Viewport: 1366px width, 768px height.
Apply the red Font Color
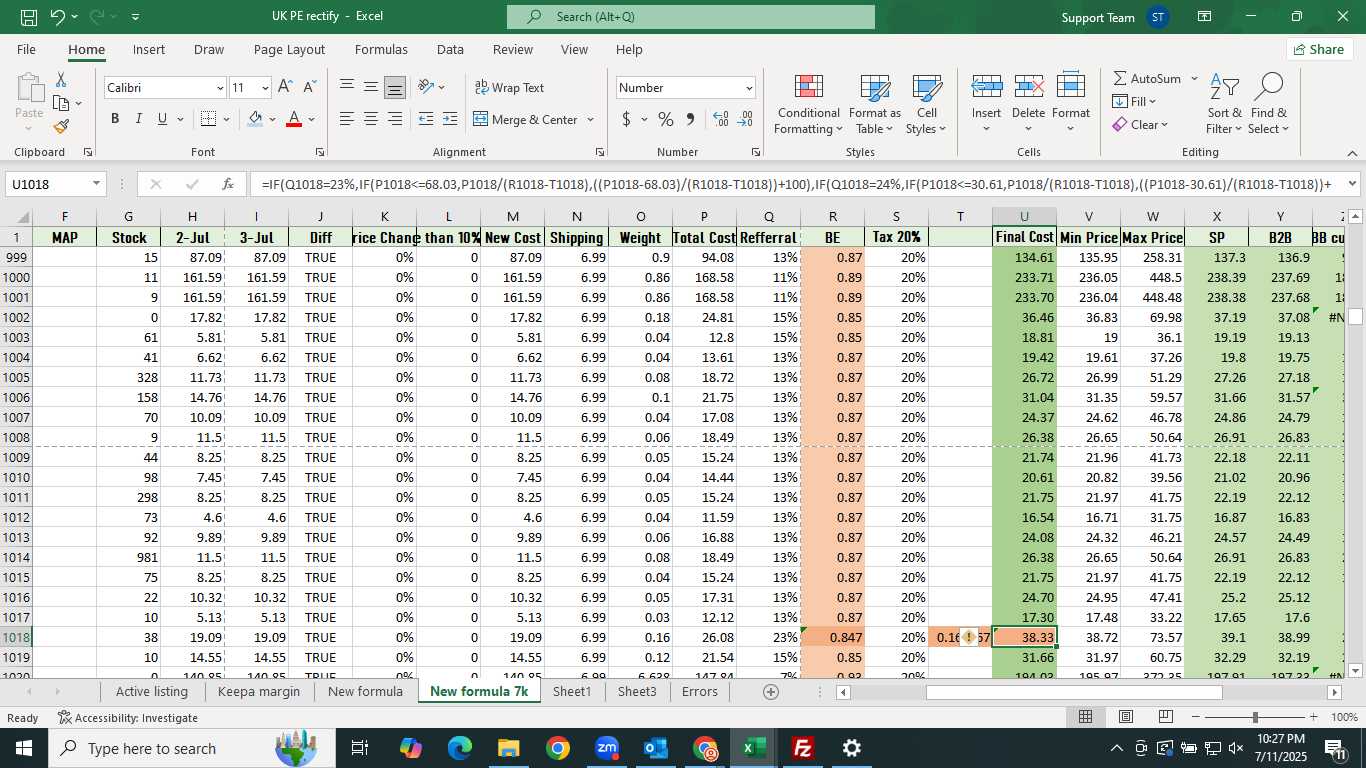point(294,119)
